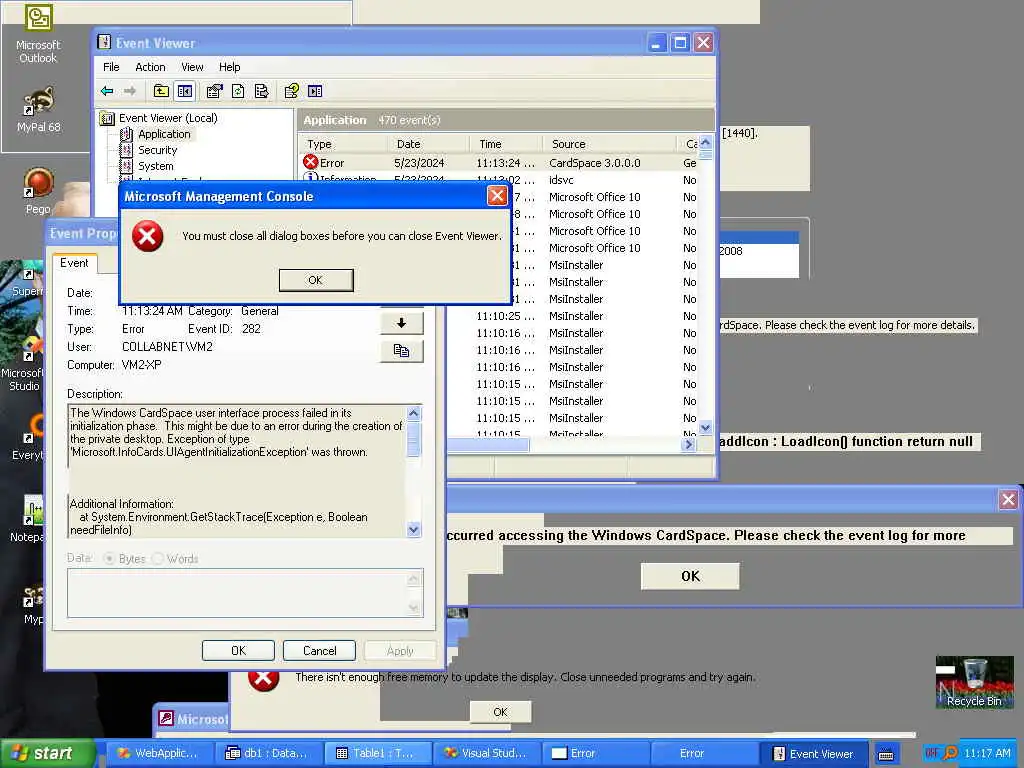This screenshot has height=768, width=1024.
Task: Click the Up one level folder icon
Action: click(x=161, y=91)
